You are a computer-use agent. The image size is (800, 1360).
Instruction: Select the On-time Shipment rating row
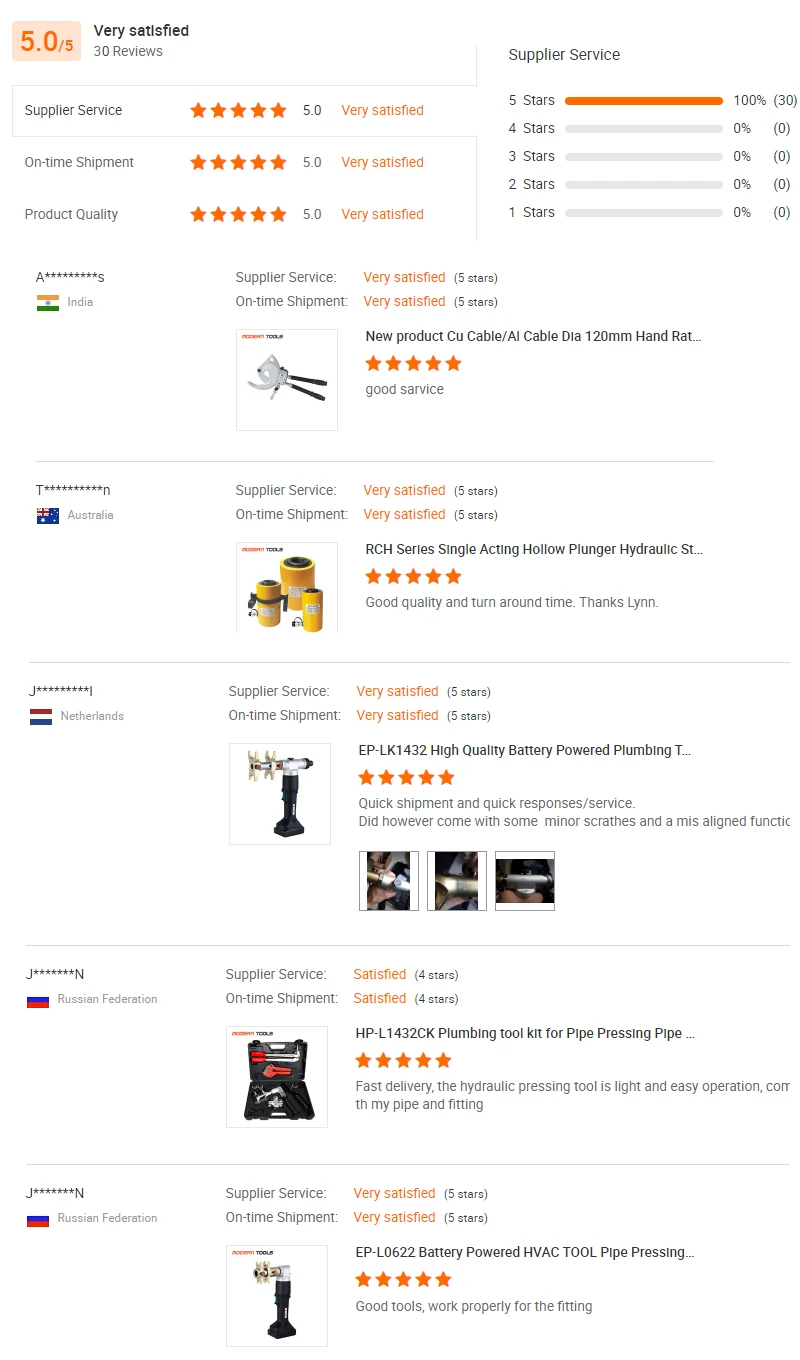coord(245,162)
